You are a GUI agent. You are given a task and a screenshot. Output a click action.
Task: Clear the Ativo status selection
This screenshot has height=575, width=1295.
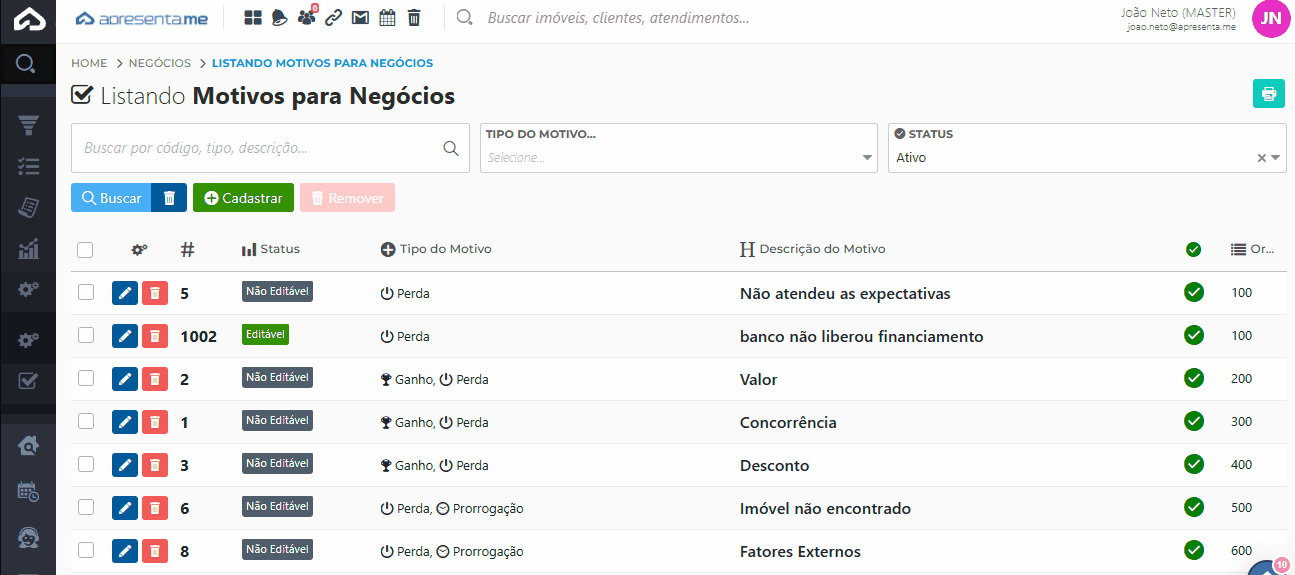pyautogui.click(x=1261, y=158)
